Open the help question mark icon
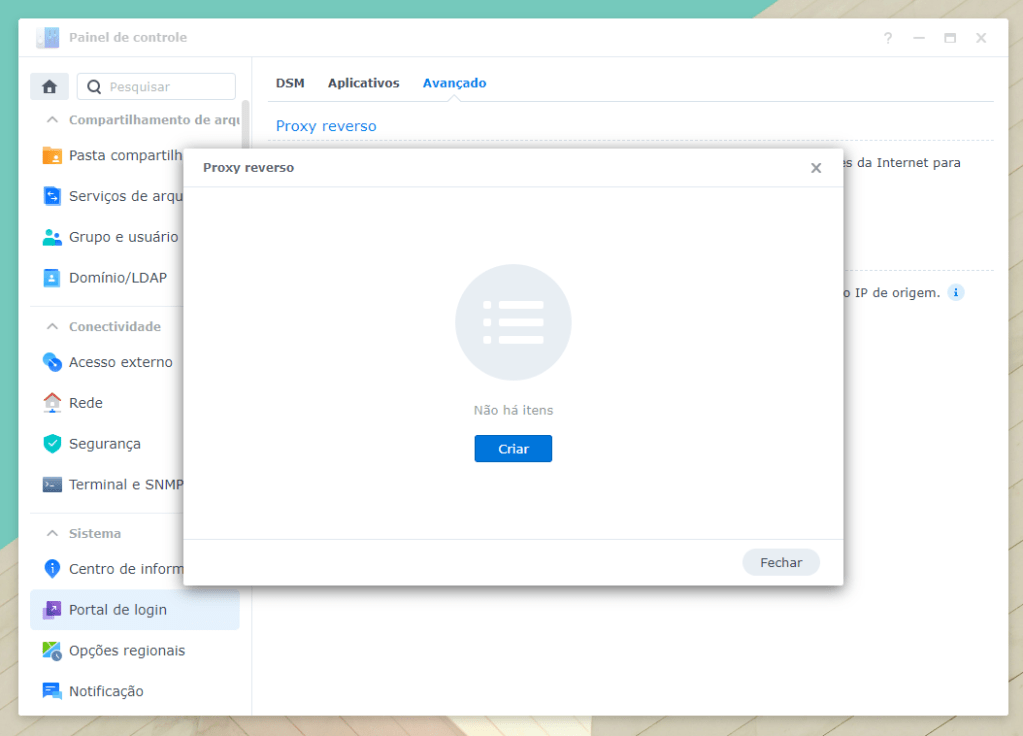1023x736 pixels. pos(887,38)
